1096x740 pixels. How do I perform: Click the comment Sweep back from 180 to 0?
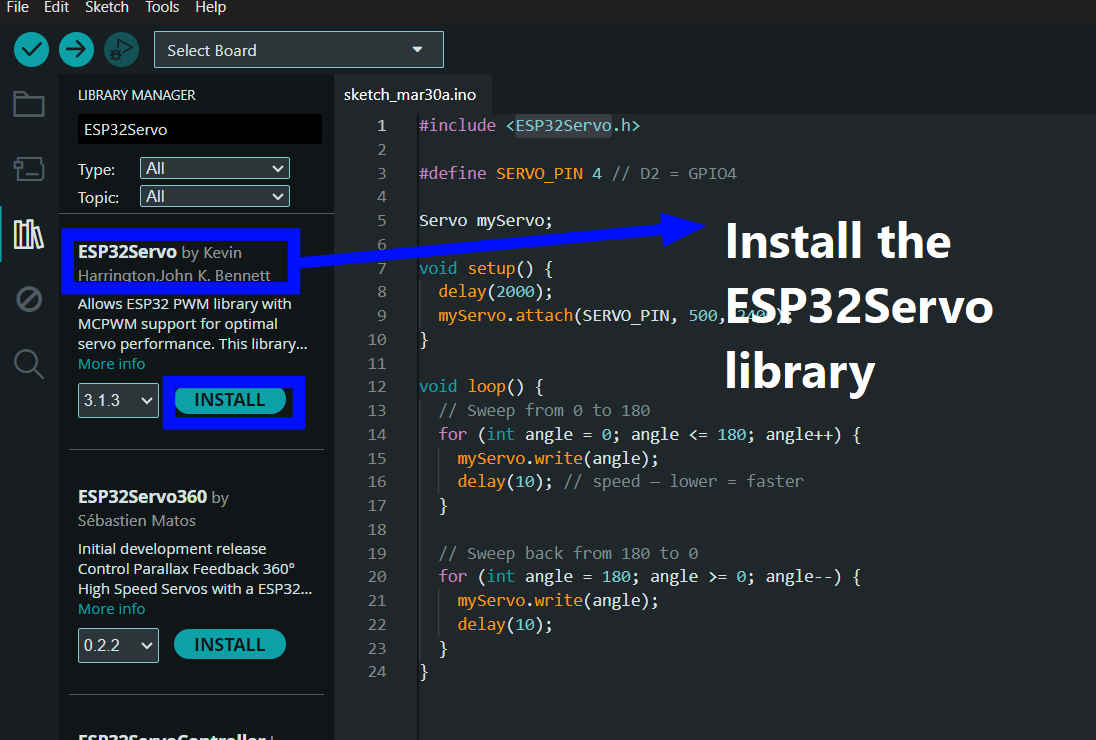pos(568,553)
